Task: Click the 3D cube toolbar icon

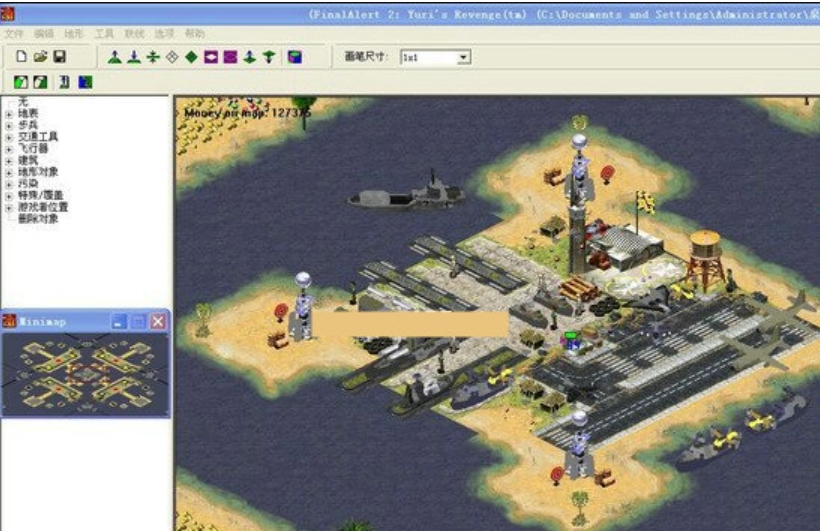Action: (x=294, y=57)
